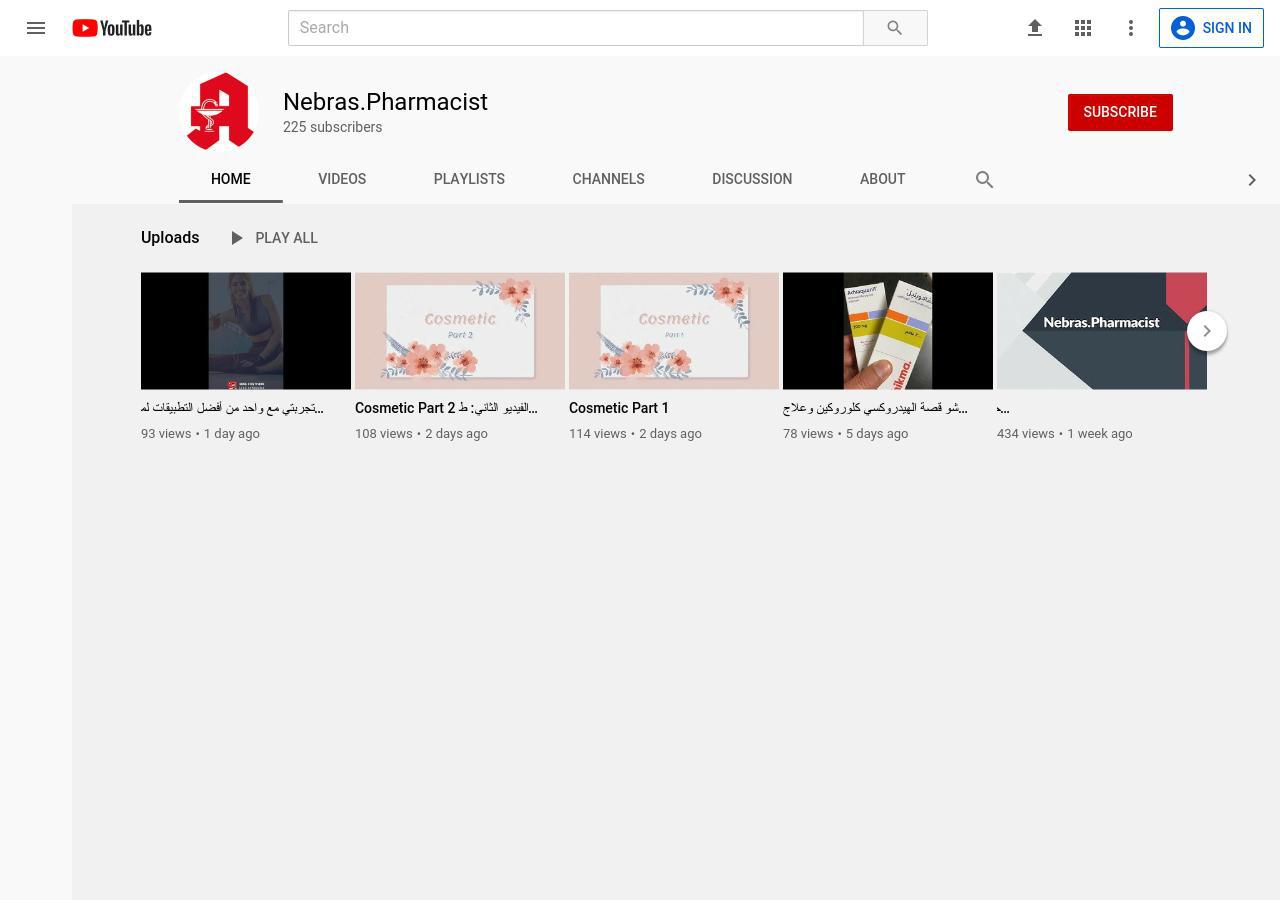Open the hamburger guide menu
The height and width of the screenshot is (900, 1280).
pos(36,28)
